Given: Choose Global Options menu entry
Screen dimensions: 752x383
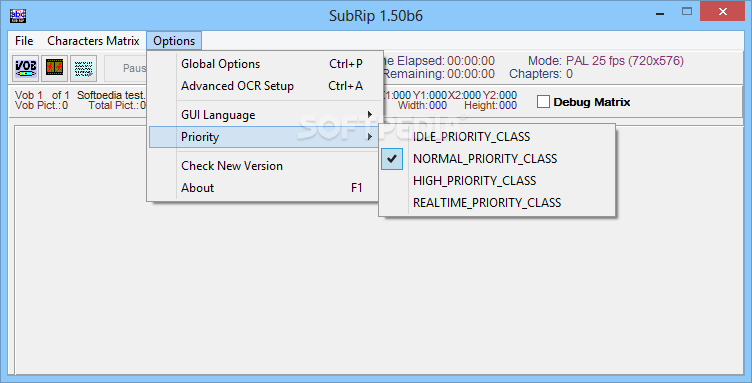Looking at the screenshot, I should click(265, 64).
